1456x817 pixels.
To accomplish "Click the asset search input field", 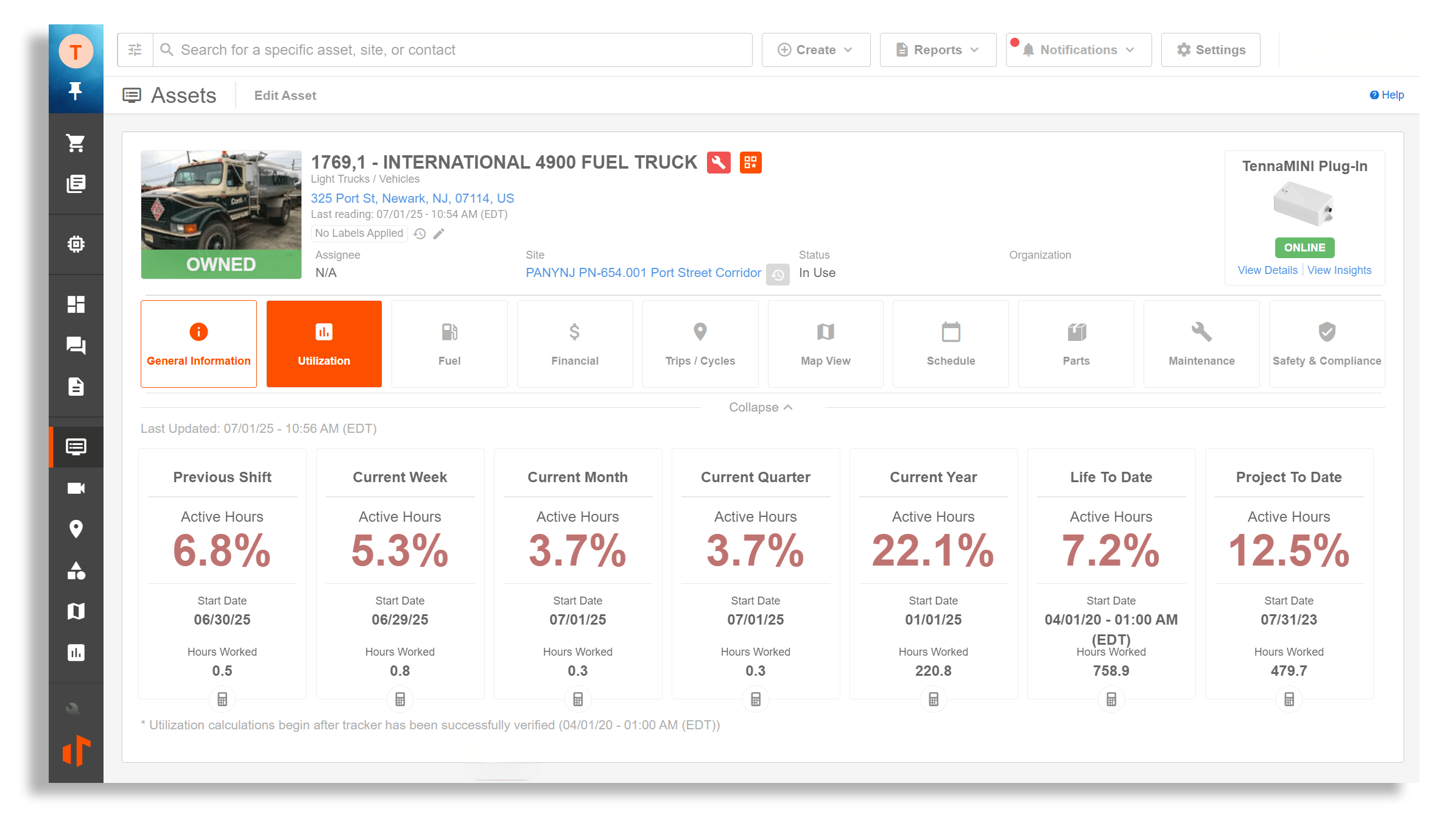I will pyautogui.click(x=451, y=50).
